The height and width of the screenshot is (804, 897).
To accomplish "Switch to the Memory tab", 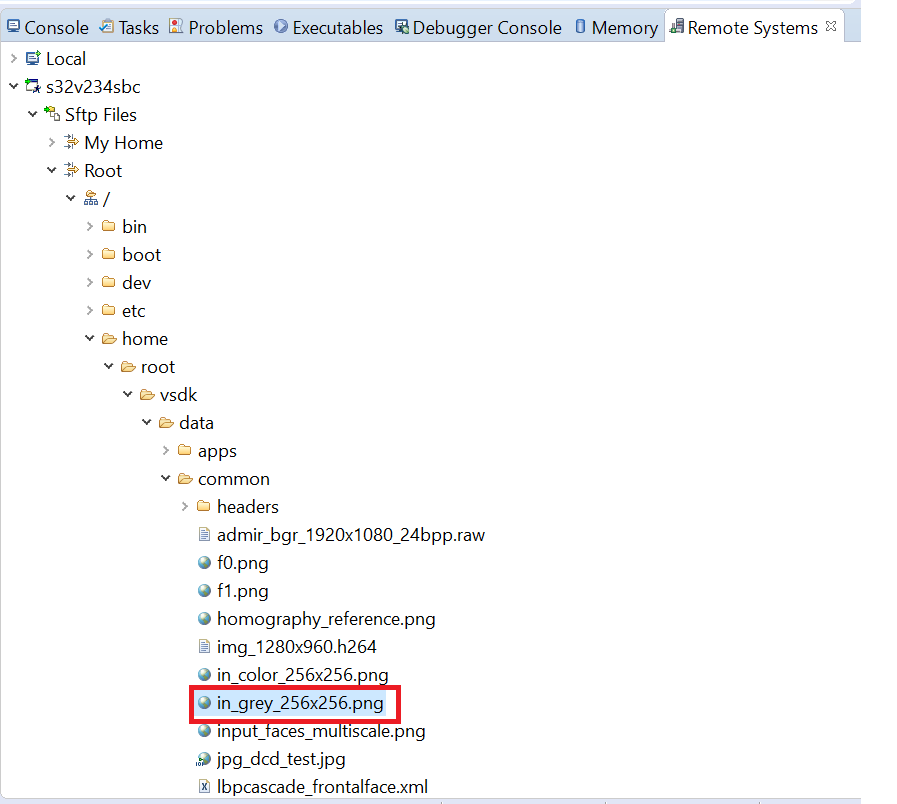I will click(x=616, y=27).
